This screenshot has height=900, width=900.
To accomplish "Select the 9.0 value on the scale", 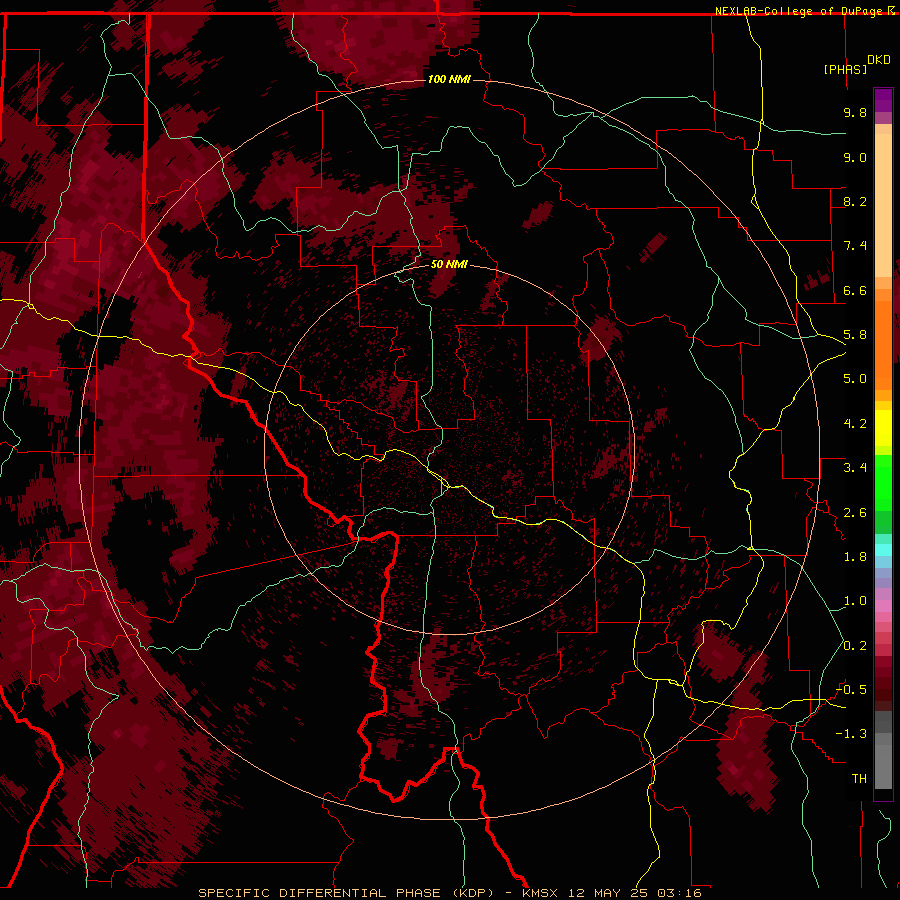I will point(855,157).
